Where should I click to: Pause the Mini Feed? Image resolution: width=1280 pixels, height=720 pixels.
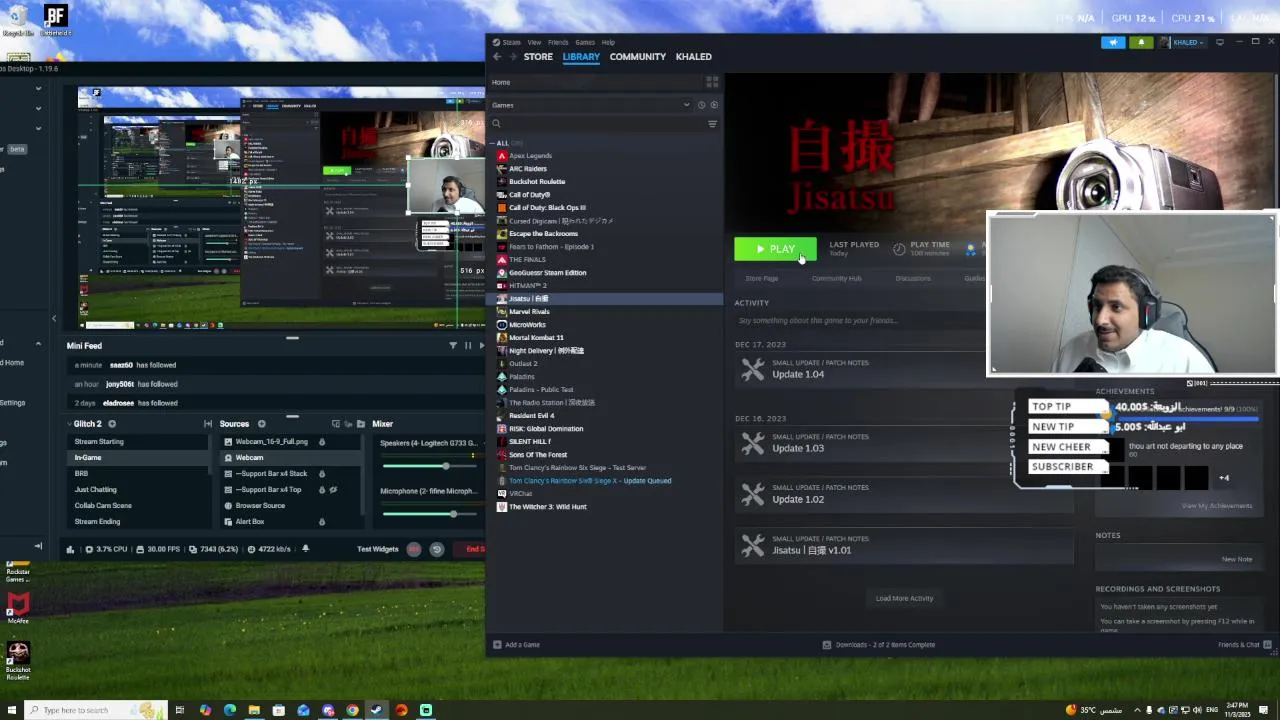467,346
